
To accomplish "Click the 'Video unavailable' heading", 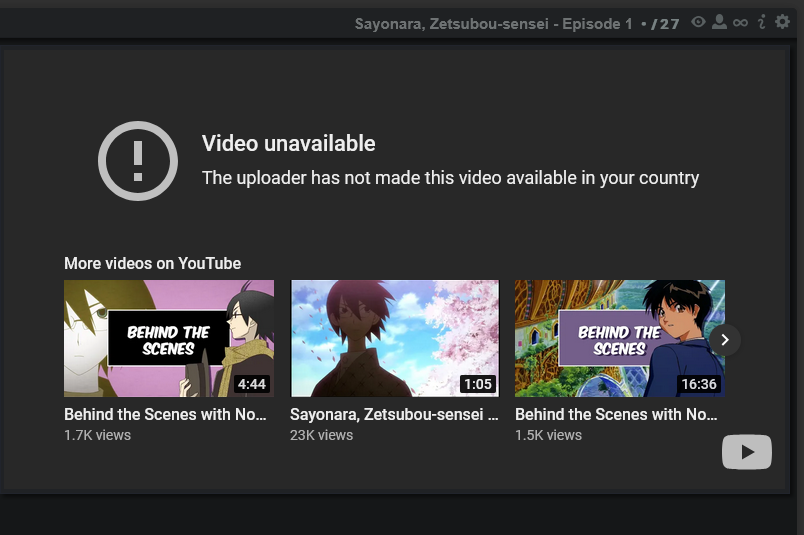I will (x=289, y=144).
